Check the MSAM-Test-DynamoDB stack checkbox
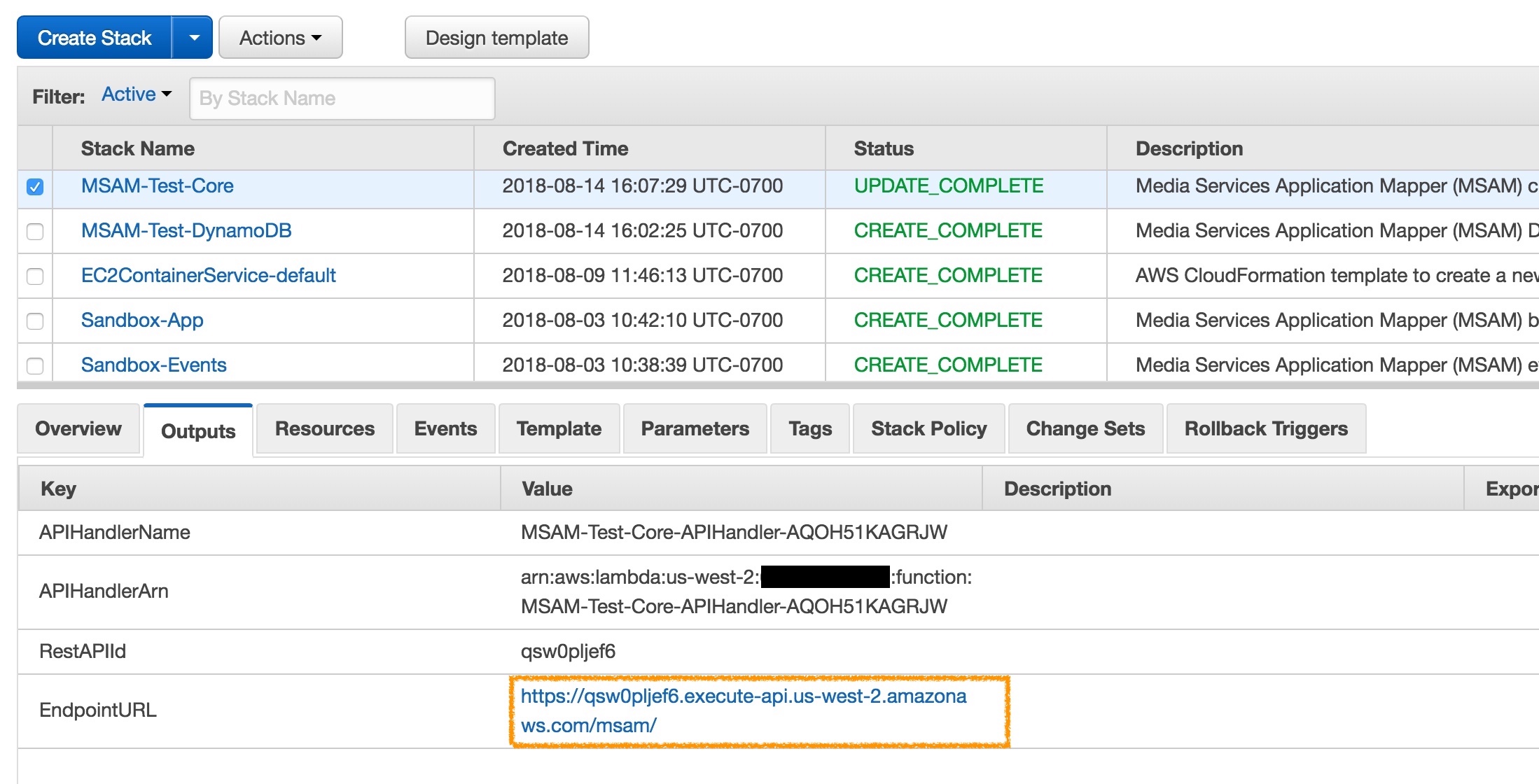 35,232
